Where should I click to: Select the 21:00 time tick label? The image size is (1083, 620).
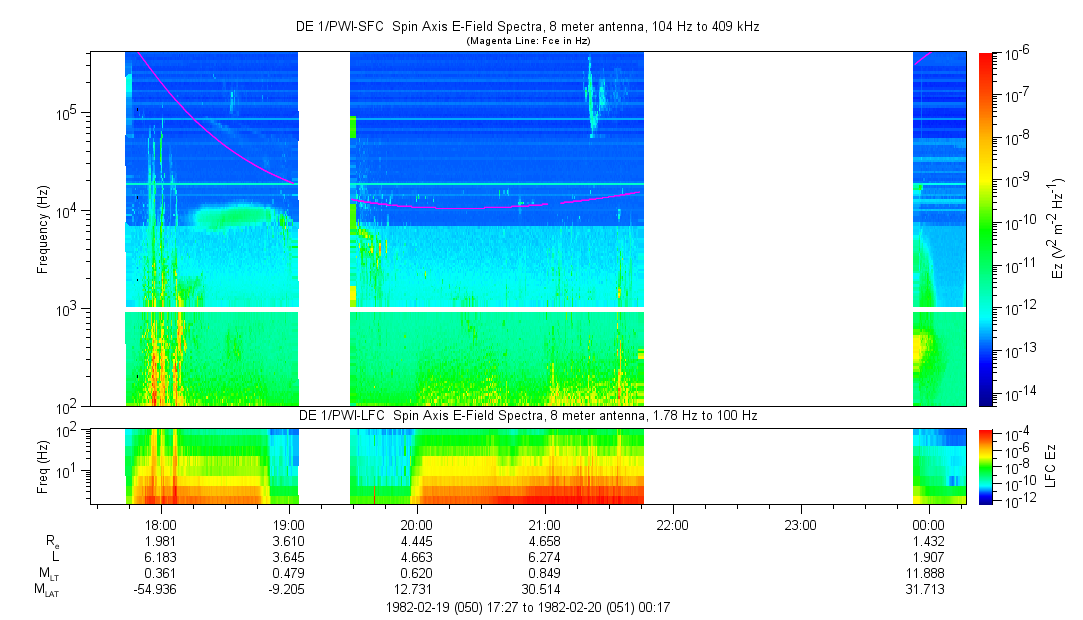point(545,525)
